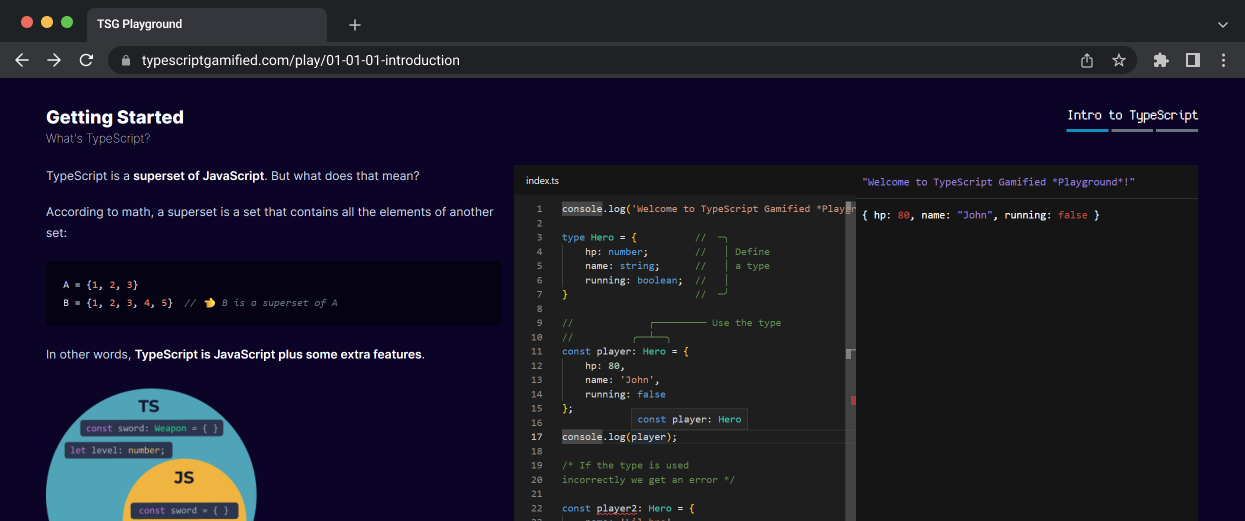The height and width of the screenshot is (521, 1245).
Task: Click "hp: number;" in the editor
Action: click(616, 252)
